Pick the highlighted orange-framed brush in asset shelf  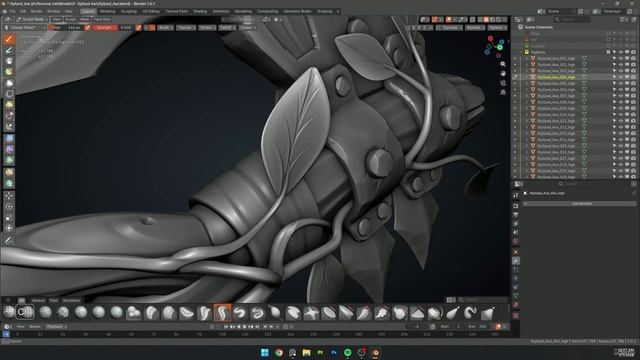(222, 313)
